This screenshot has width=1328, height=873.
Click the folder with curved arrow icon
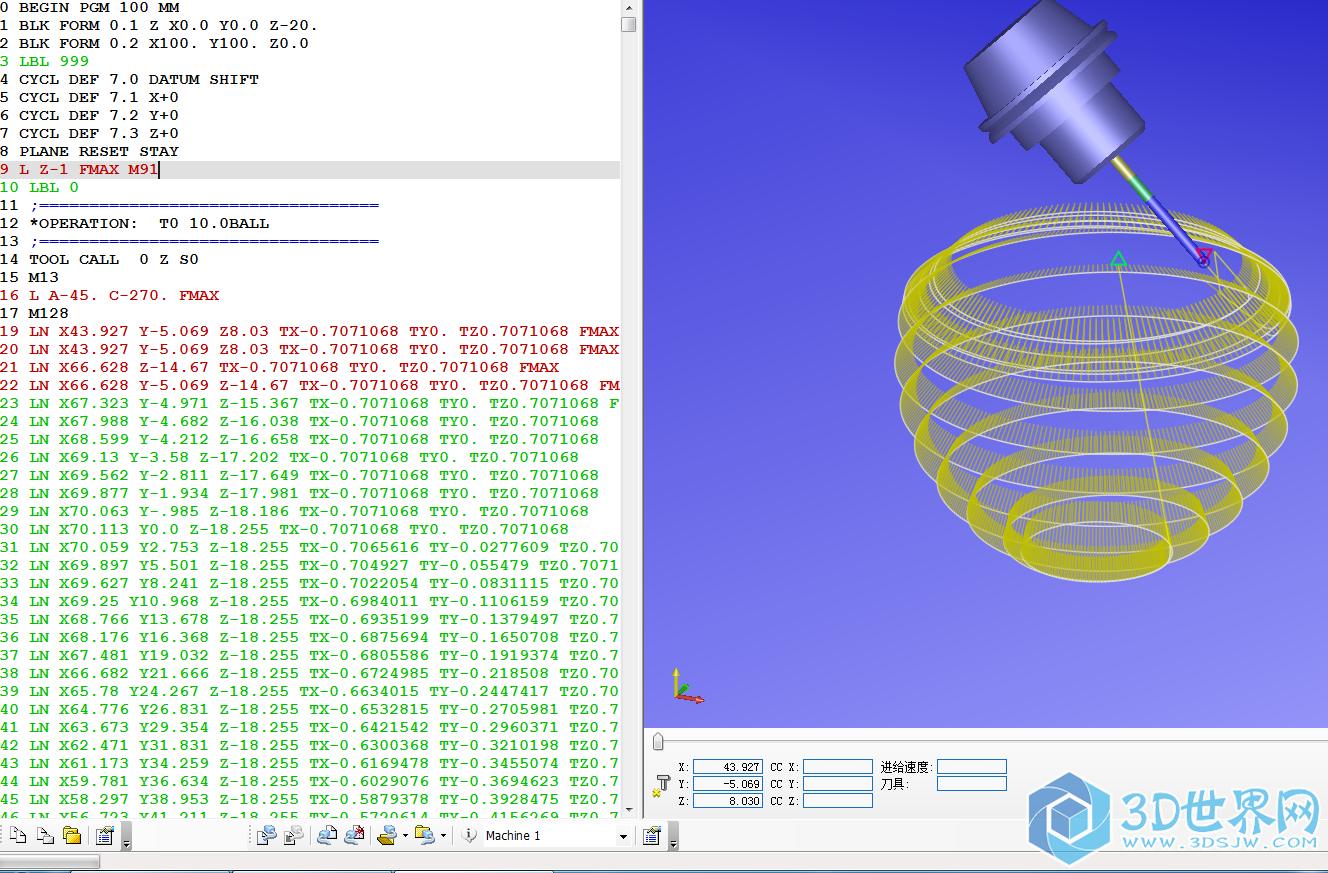click(x=425, y=835)
